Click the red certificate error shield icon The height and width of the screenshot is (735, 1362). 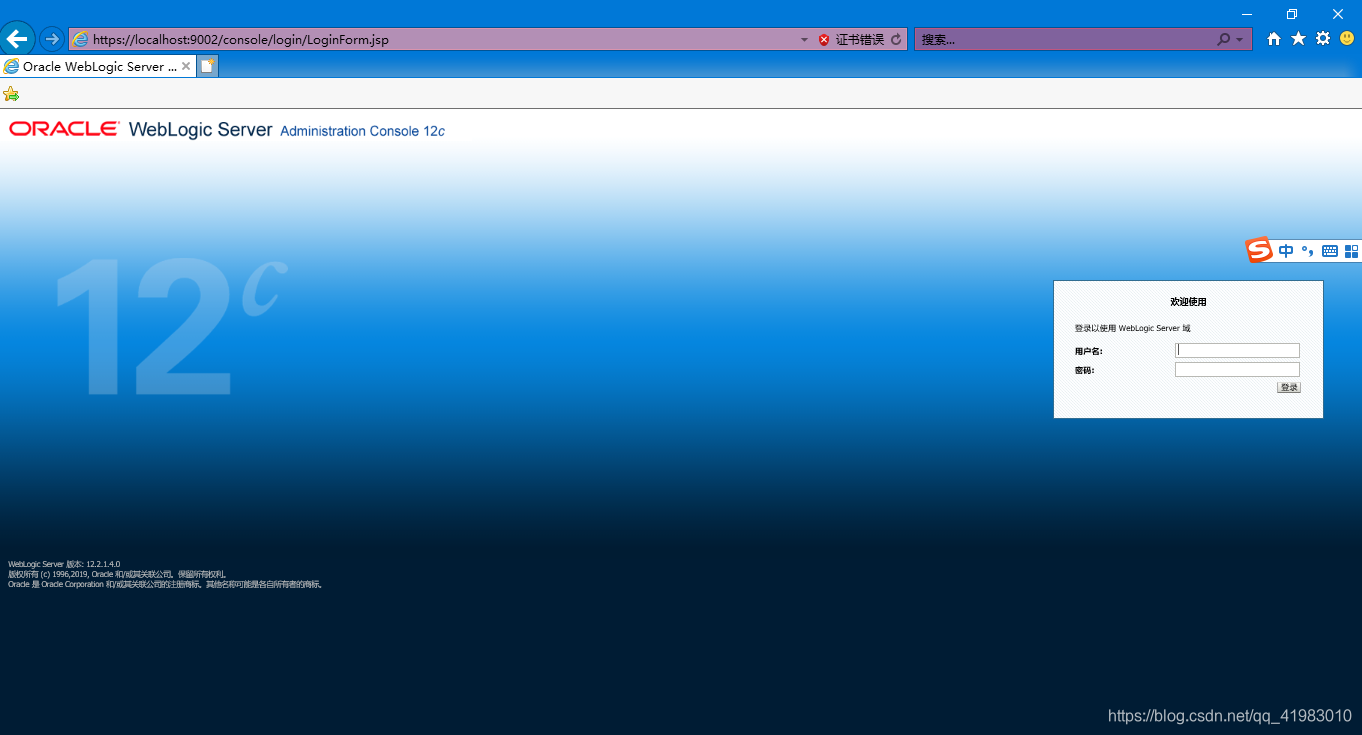pos(824,40)
